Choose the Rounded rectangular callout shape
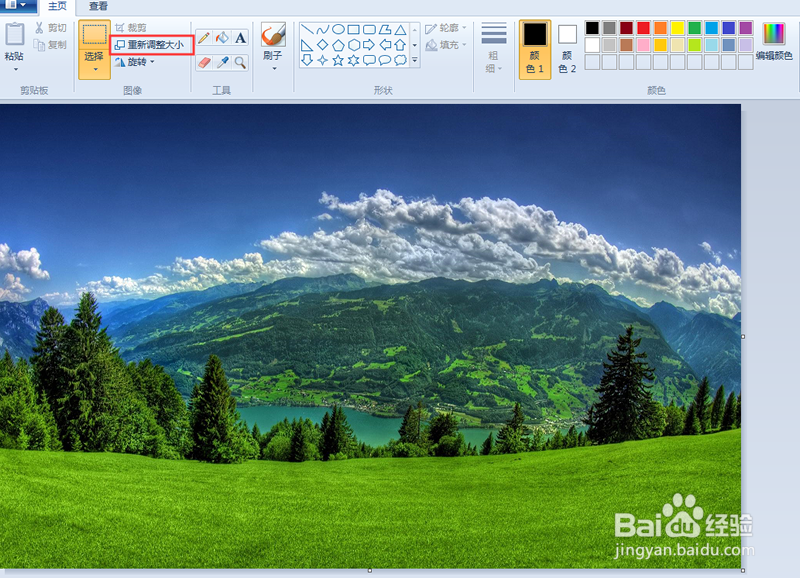Screen dimensions: 800x578 (369, 60)
